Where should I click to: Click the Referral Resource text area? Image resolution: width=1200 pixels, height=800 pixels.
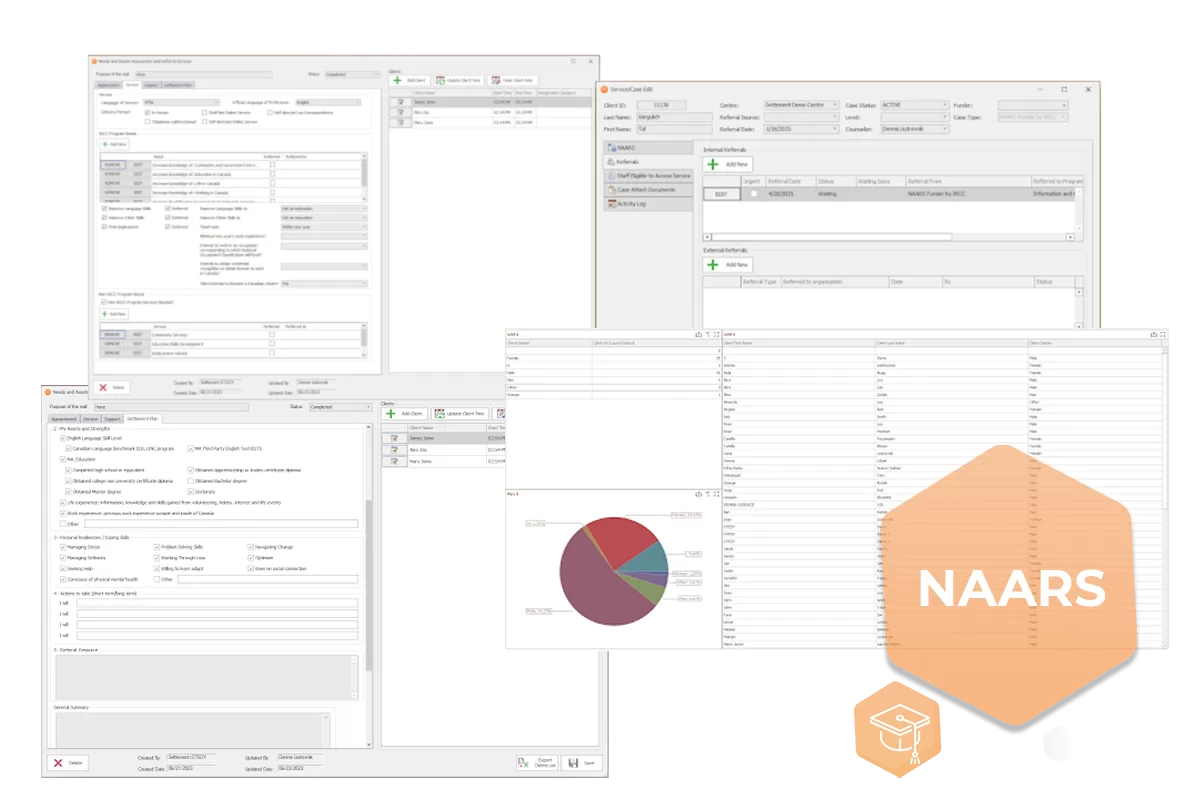206,677
